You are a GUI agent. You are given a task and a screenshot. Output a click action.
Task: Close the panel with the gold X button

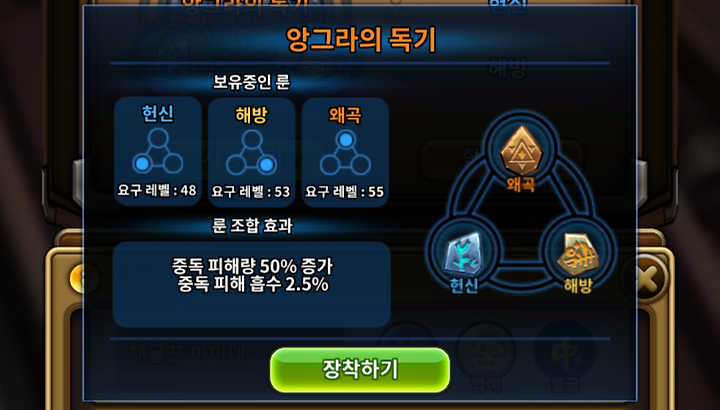tap(648, 278)
